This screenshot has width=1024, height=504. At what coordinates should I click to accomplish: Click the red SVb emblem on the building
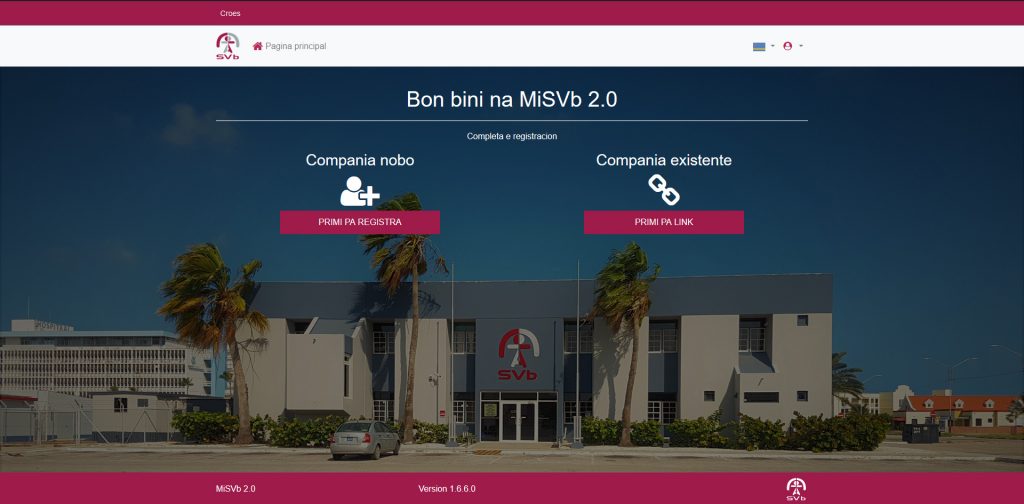[x=517, y=354]
